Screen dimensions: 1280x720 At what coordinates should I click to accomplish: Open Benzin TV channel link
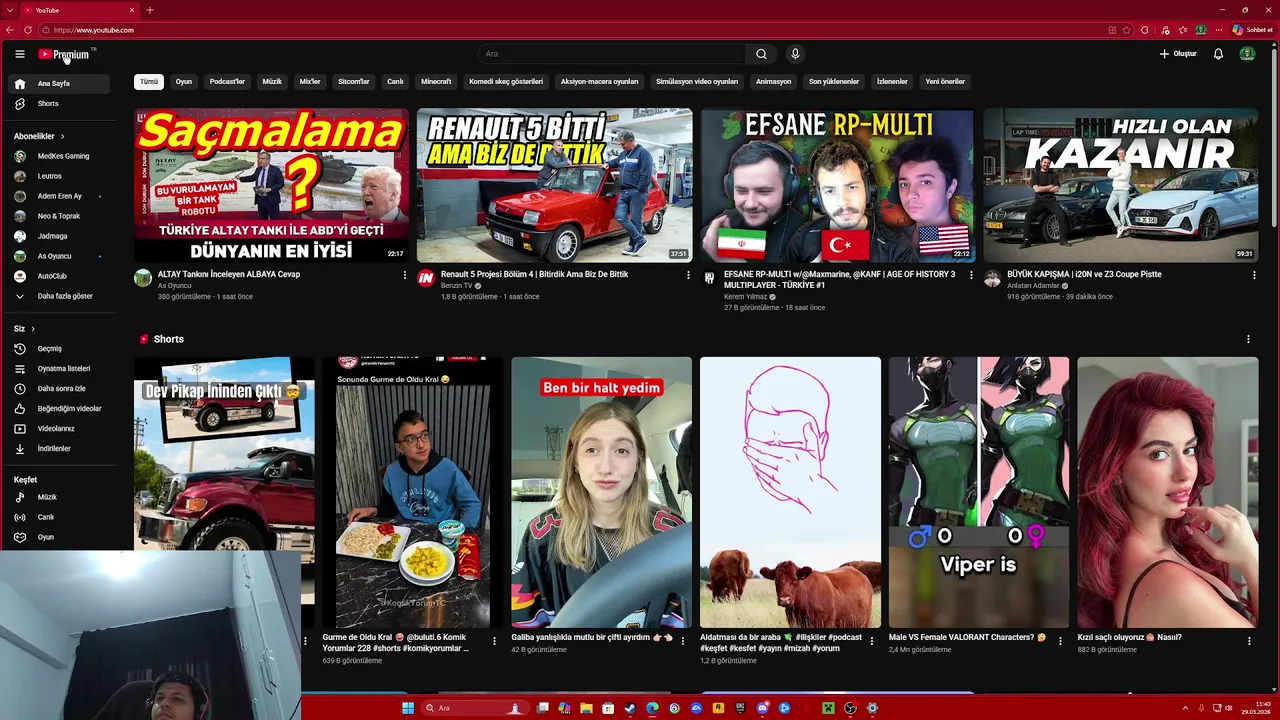point(457,286)
